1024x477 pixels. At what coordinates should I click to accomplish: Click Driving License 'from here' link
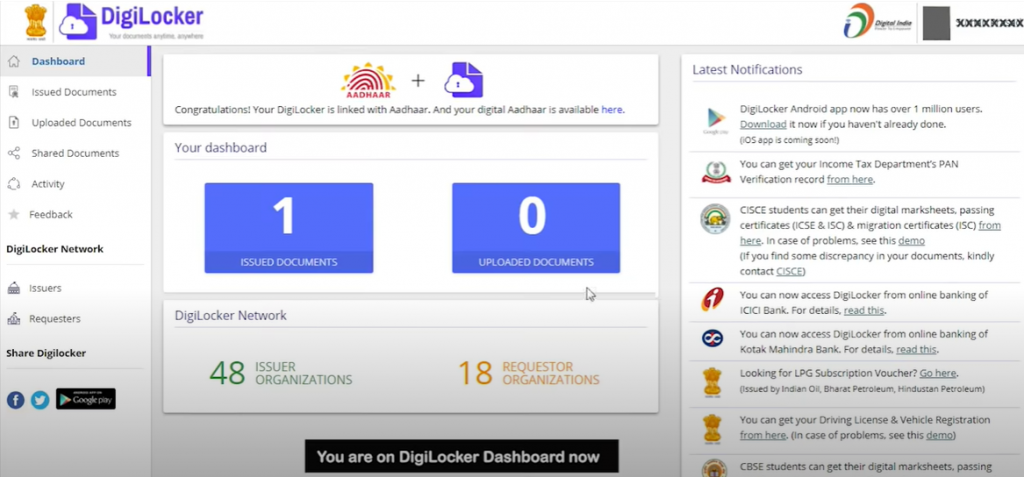pyautogui.click(x=762, y=435)
